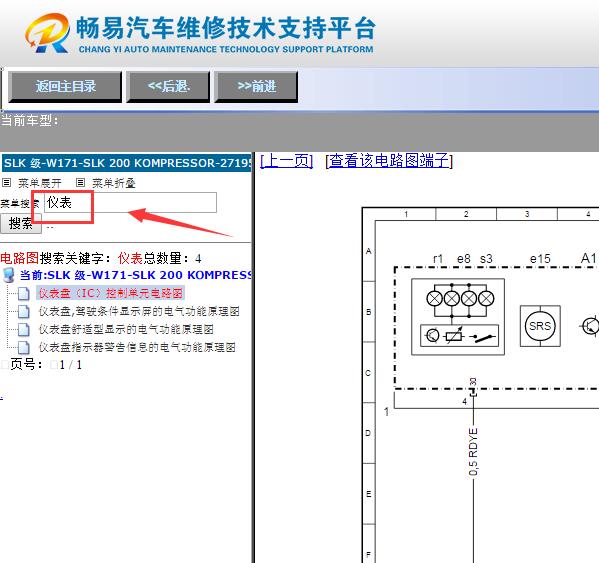Click the 菜单展开 label
This screenshot has width=599, height=563.
coord(40,183)
